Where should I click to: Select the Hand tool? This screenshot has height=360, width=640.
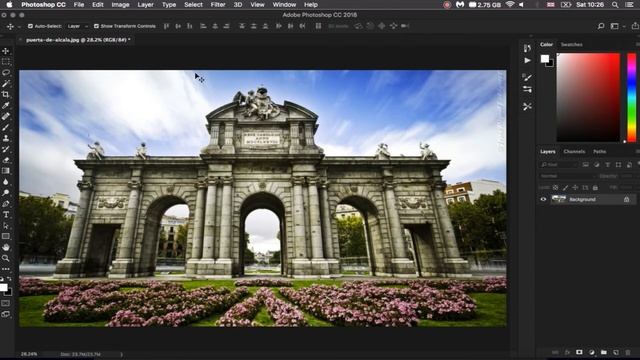click(6, 247)
